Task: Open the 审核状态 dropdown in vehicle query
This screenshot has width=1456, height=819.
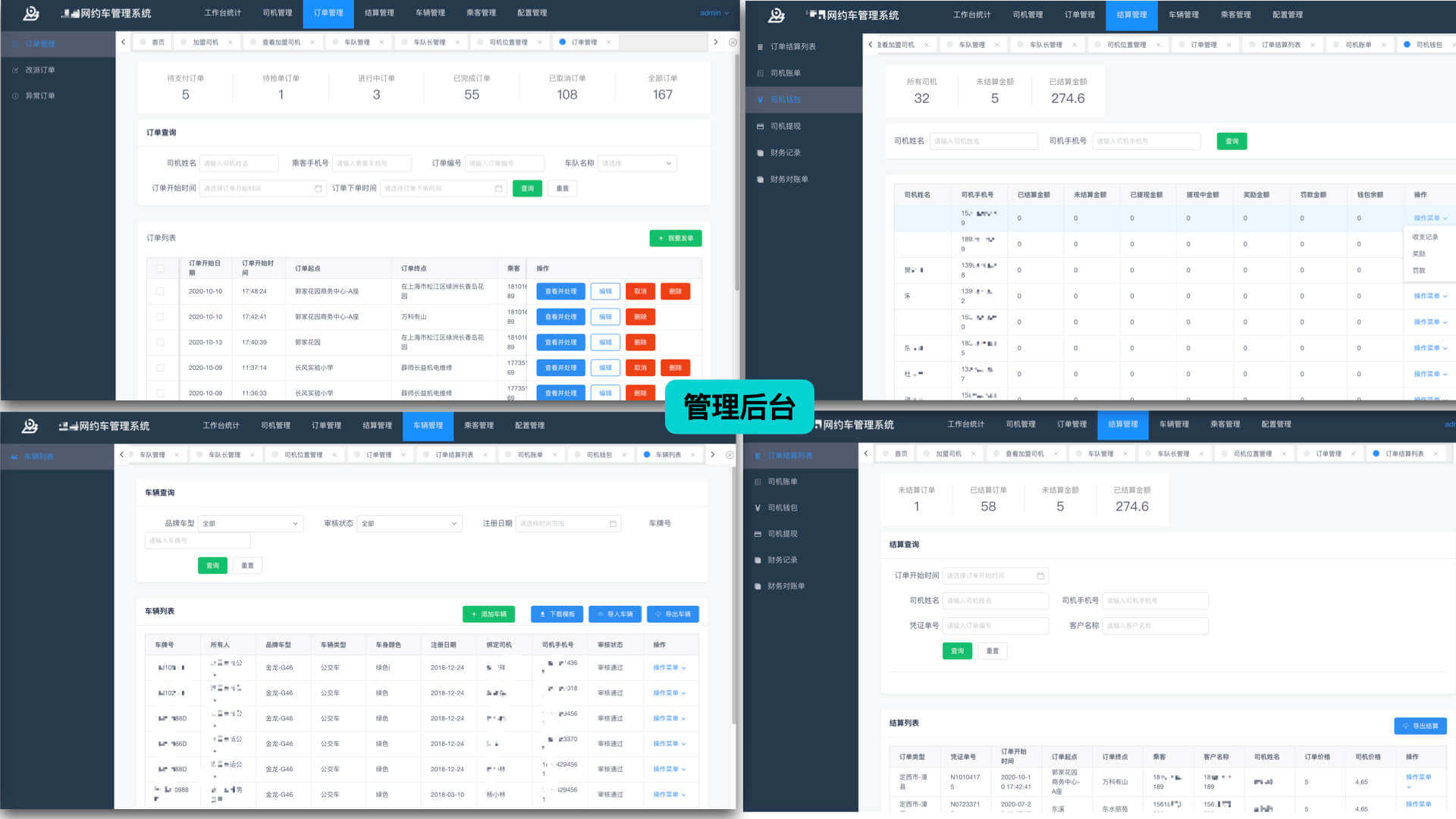Action: click(409, 523)
